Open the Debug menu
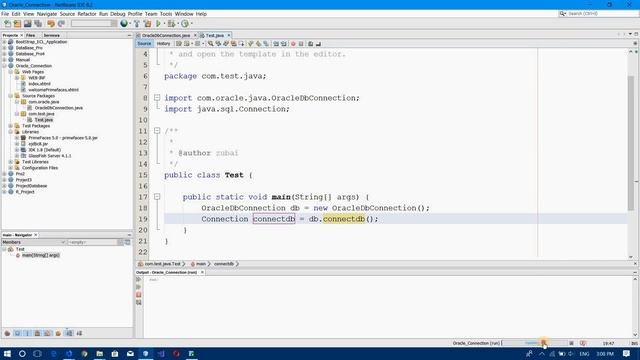Screen dimensions: 640x360 118,14
